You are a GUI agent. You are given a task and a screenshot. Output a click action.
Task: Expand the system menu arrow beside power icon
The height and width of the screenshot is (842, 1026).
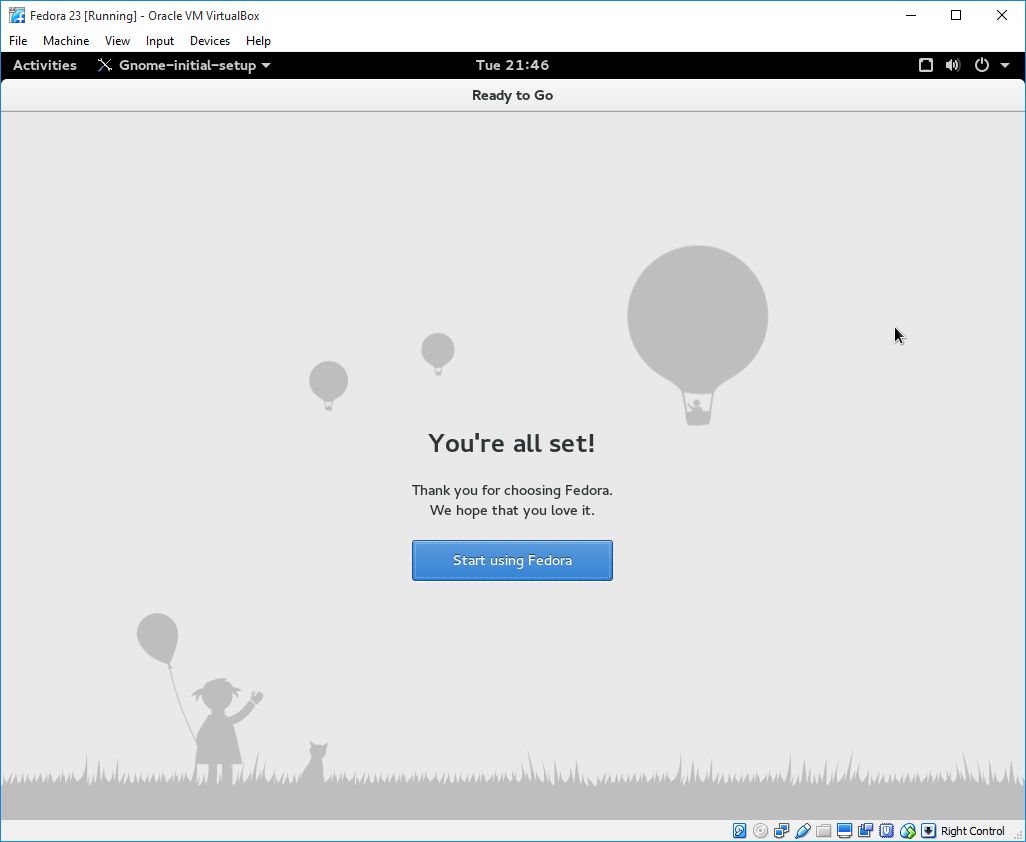click(x=1005, y=65)
